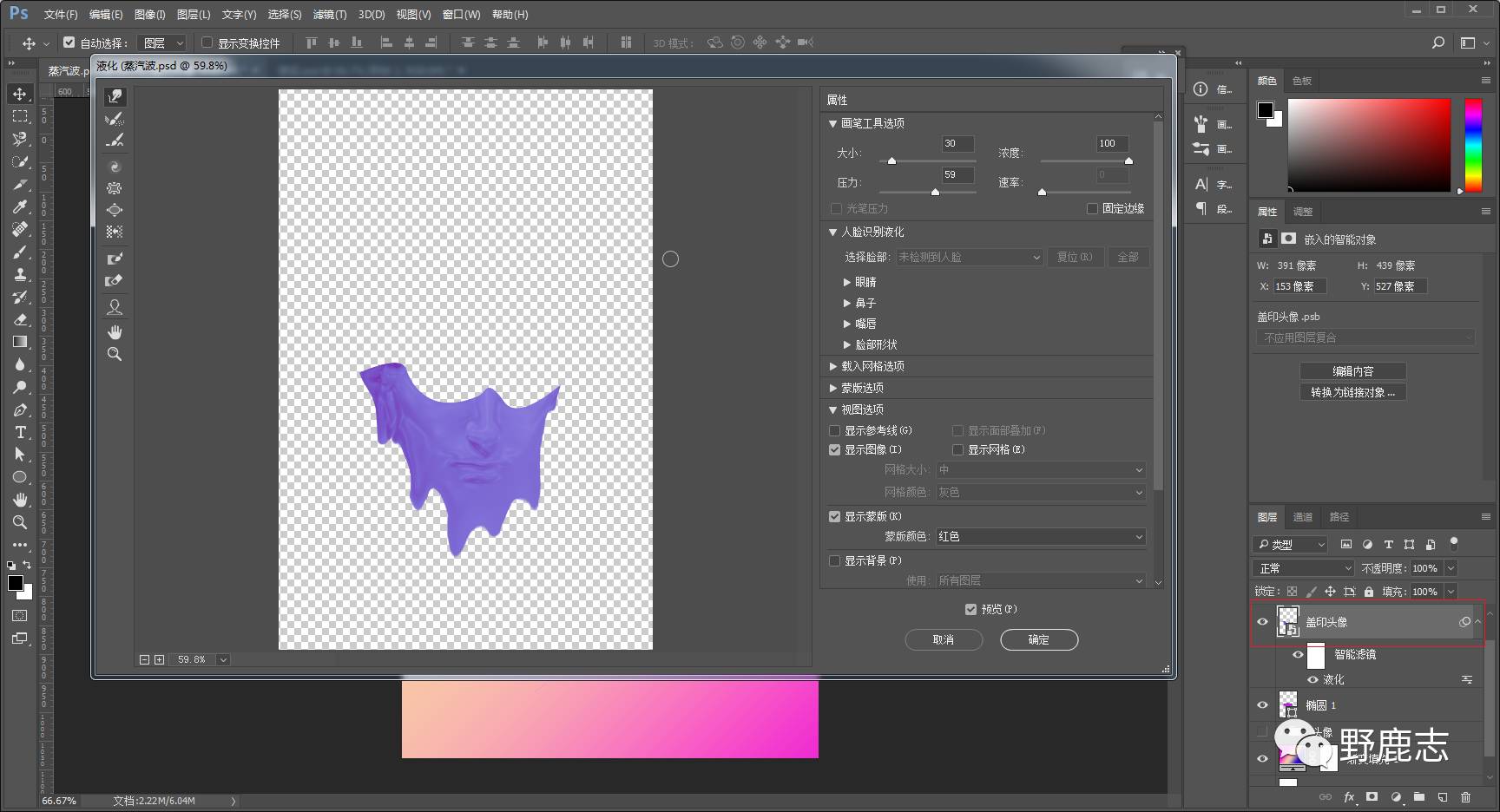The height and width of the screenshot is (812, 1500).
Task: Expand the 眼睛 face settings
Action: (x=847, y=282)
